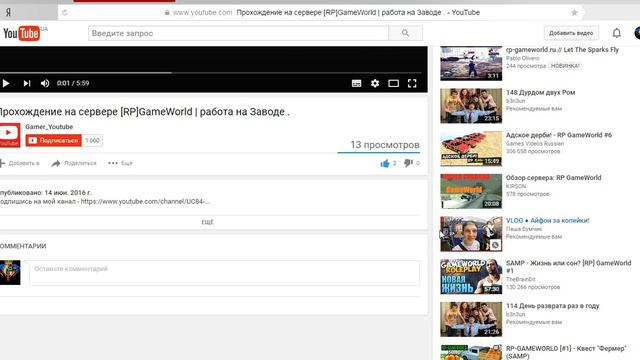The height and width of the screenshot is (360, 640).
Task: Toggle subtitles icon in the player
Action: coord(356,83)
